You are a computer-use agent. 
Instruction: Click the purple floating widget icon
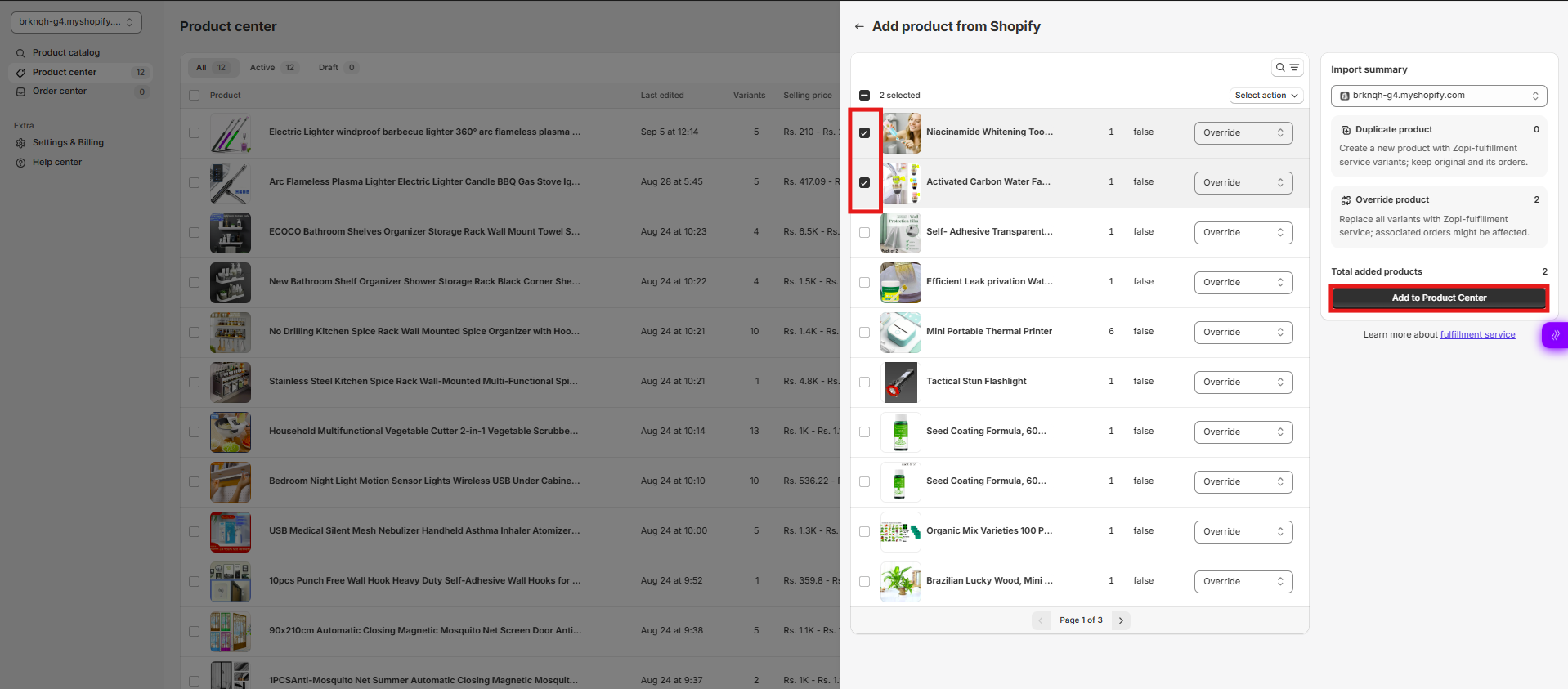point(1555,335)
